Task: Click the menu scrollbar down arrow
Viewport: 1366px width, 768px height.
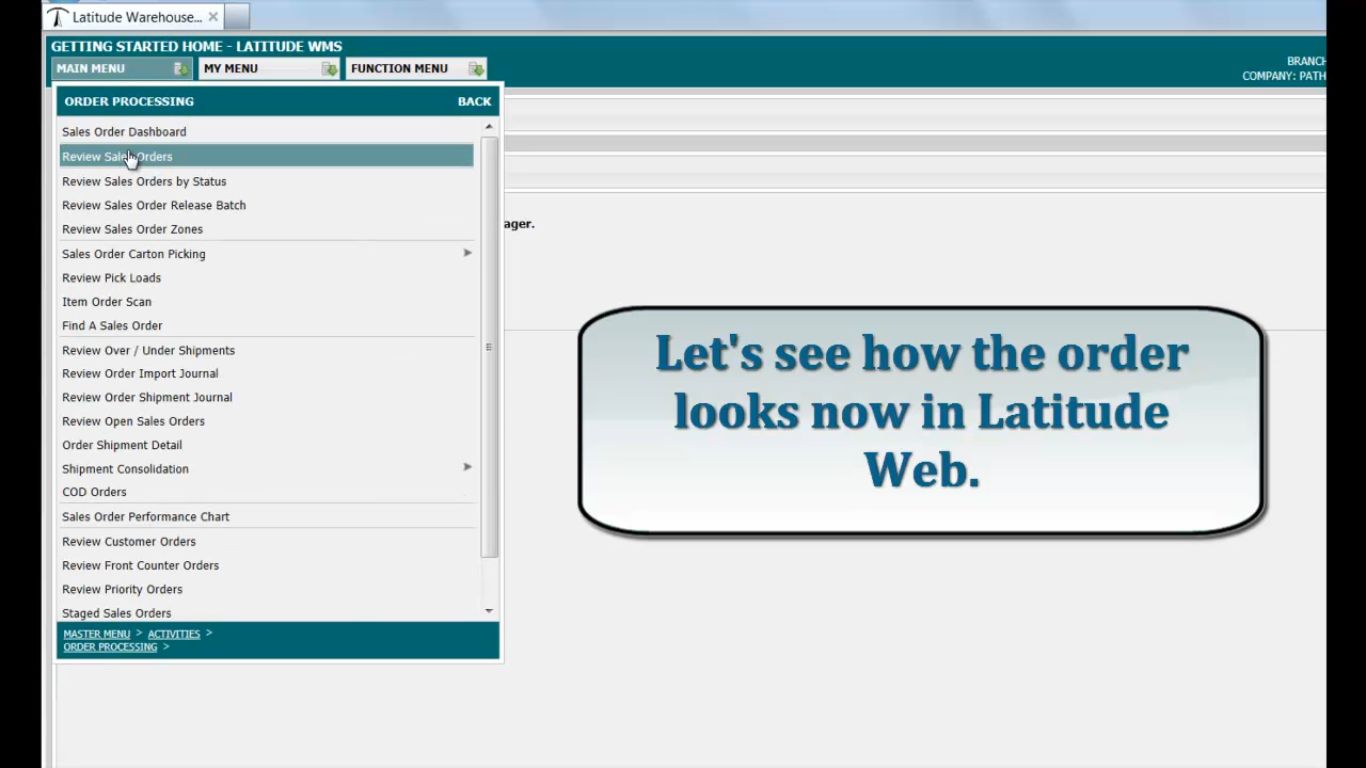Action: [489, 611]
